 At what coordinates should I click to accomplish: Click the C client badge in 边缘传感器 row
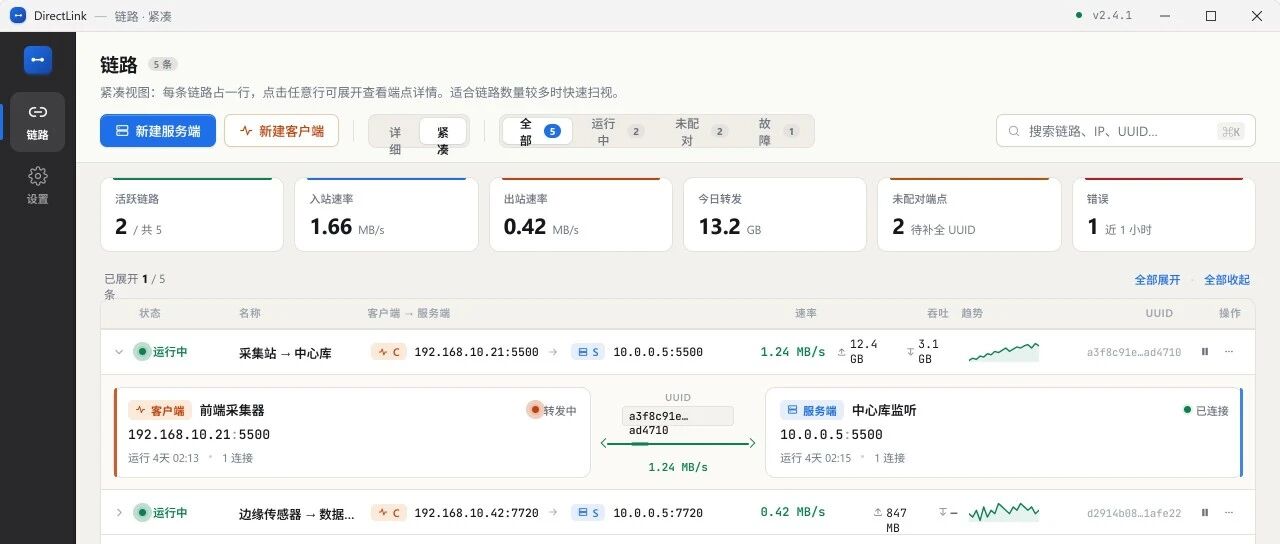pyautogui.click(x=388, y=513)
